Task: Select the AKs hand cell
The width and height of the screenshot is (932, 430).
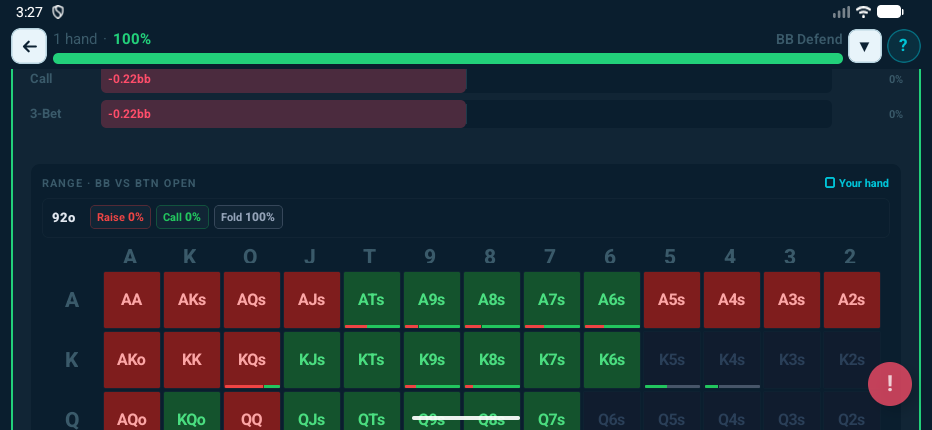Action: pos(191,300)
